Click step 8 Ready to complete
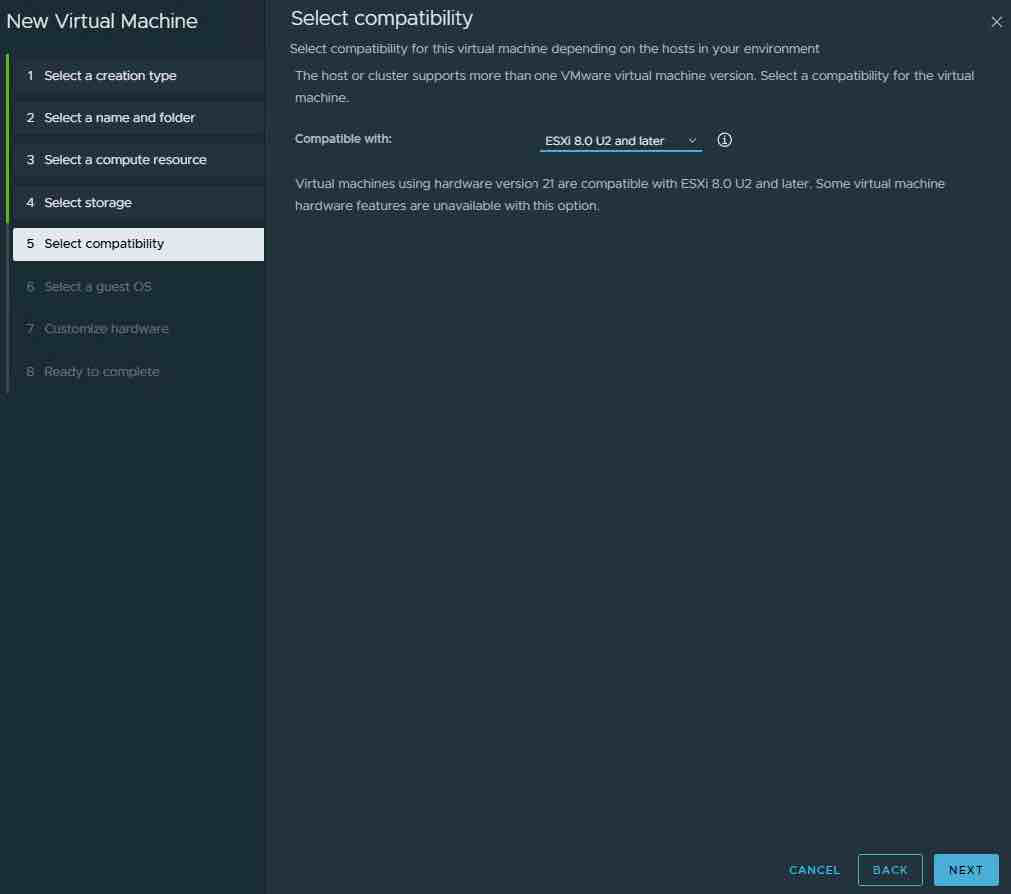1011x894 pixels. [x=101, y=372]
